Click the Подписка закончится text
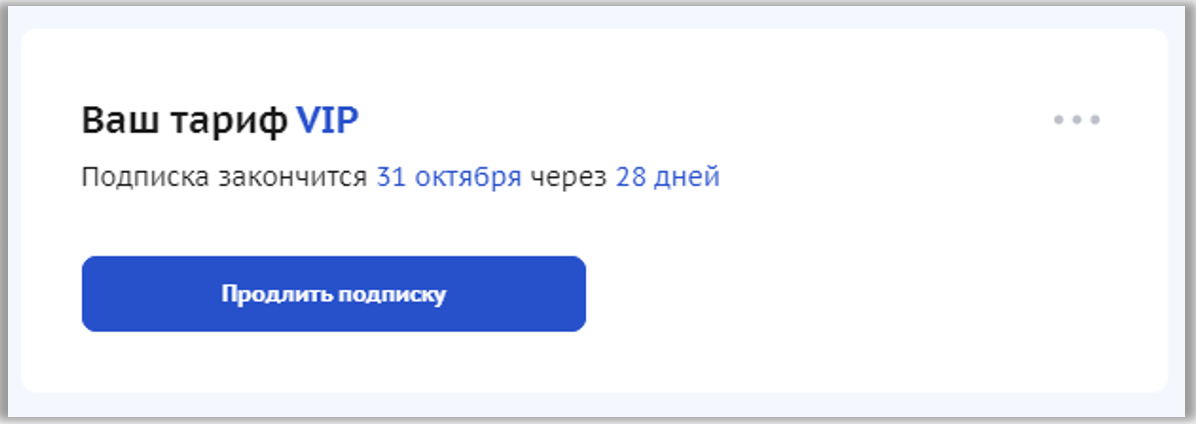Screen dimensions: 1196x424 point(224,177)
